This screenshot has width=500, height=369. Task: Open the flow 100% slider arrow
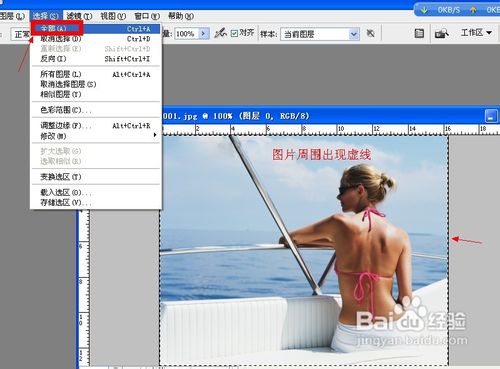203,34
